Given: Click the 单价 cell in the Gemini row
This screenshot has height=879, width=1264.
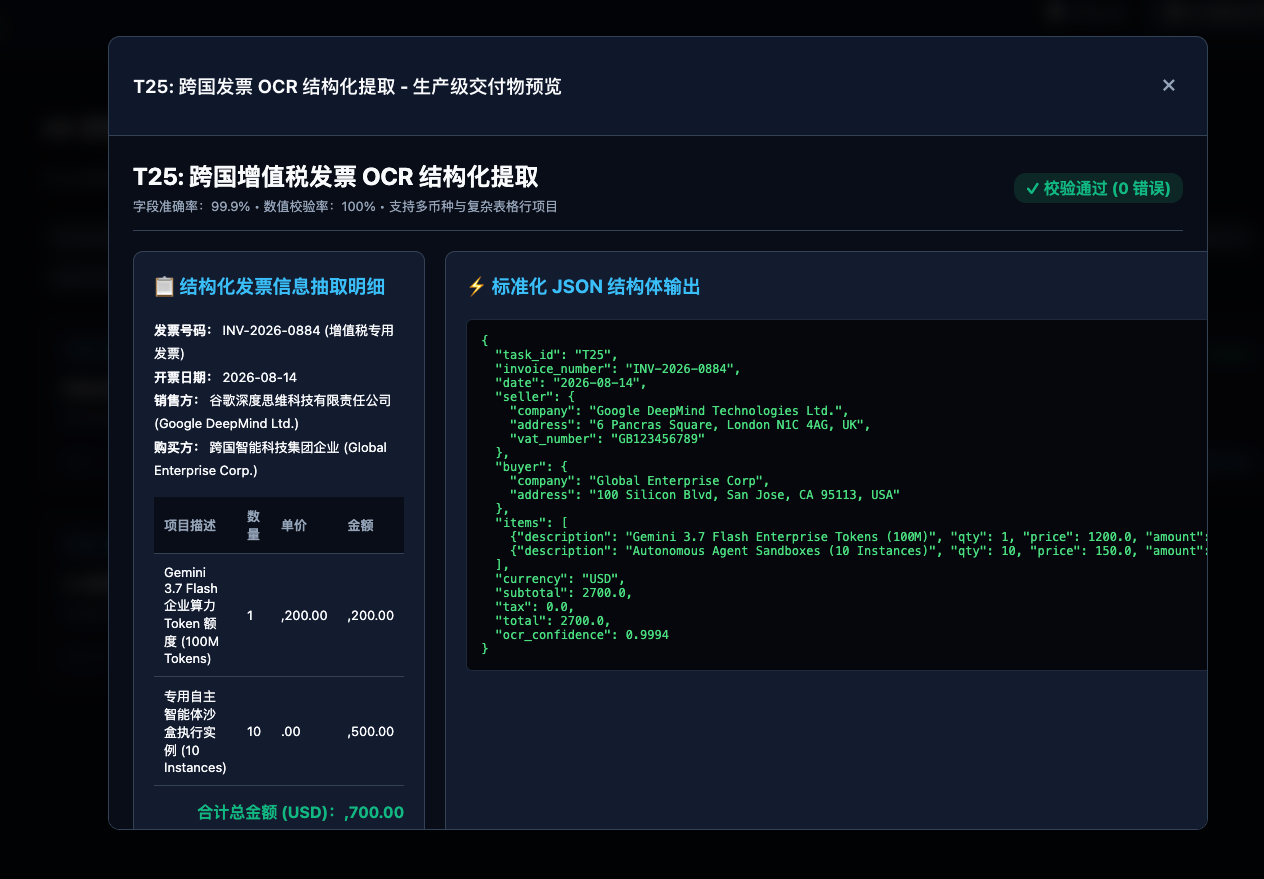Looking at the screenshot, I should coord(304,615).
